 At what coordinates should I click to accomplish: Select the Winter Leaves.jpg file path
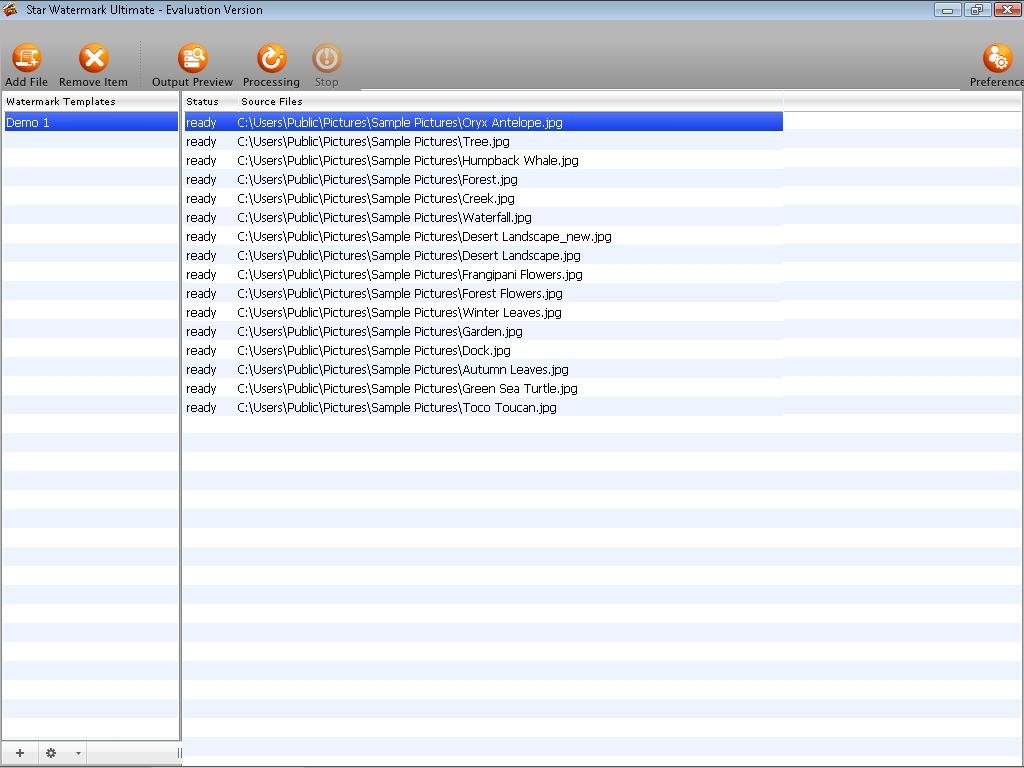399,312
